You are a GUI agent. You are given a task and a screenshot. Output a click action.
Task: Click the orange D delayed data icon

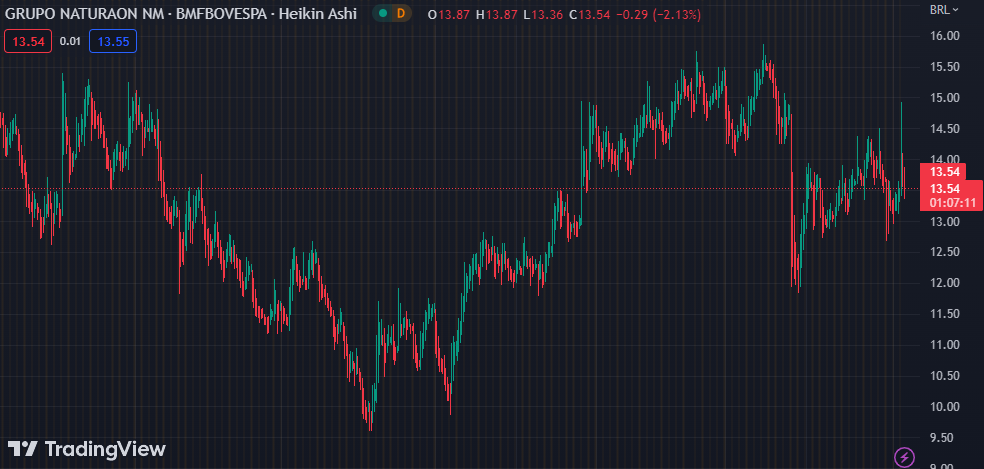coord(401,13)
